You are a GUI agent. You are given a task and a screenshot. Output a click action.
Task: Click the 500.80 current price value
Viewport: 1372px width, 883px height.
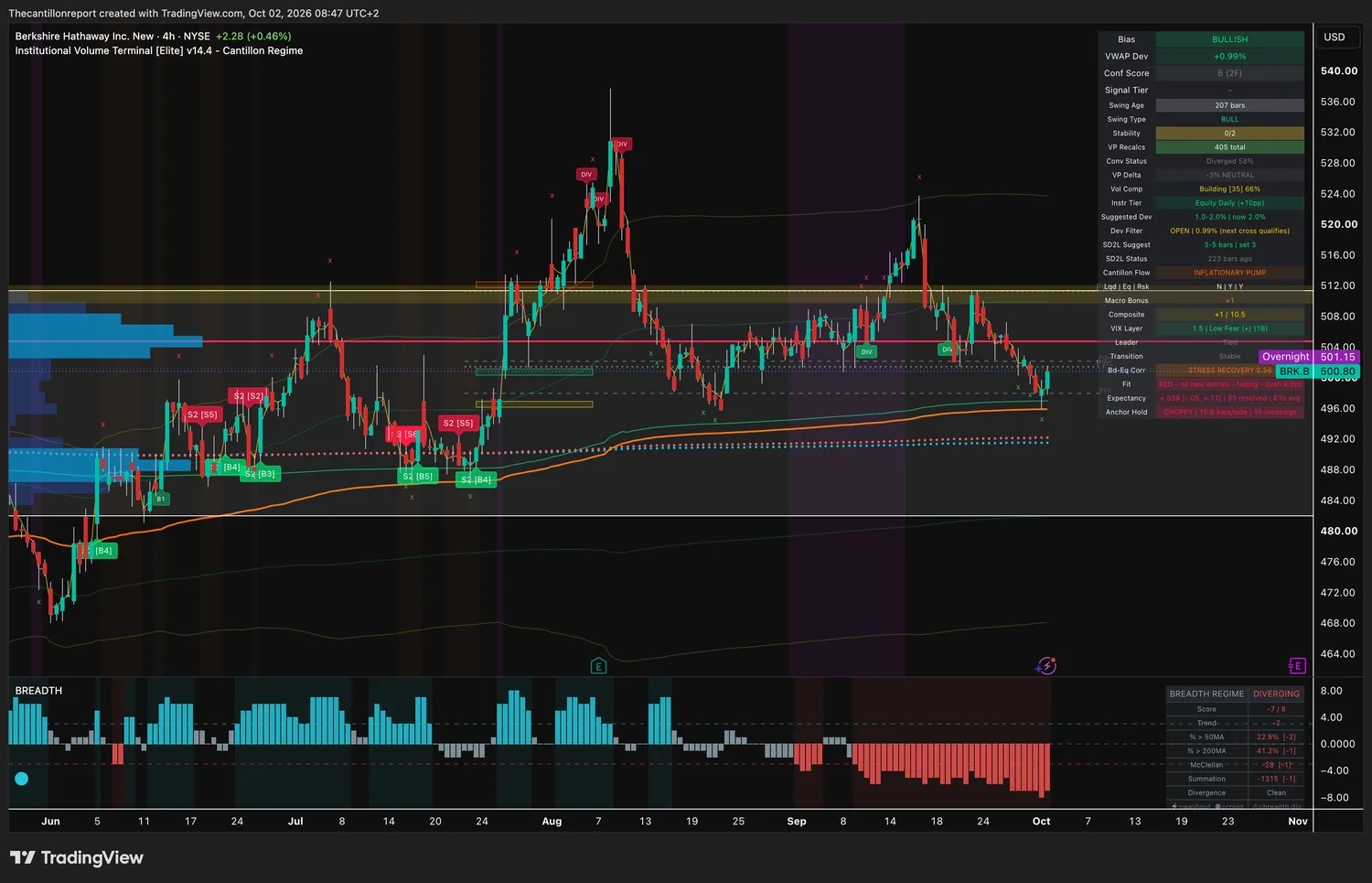[1337, 372]
